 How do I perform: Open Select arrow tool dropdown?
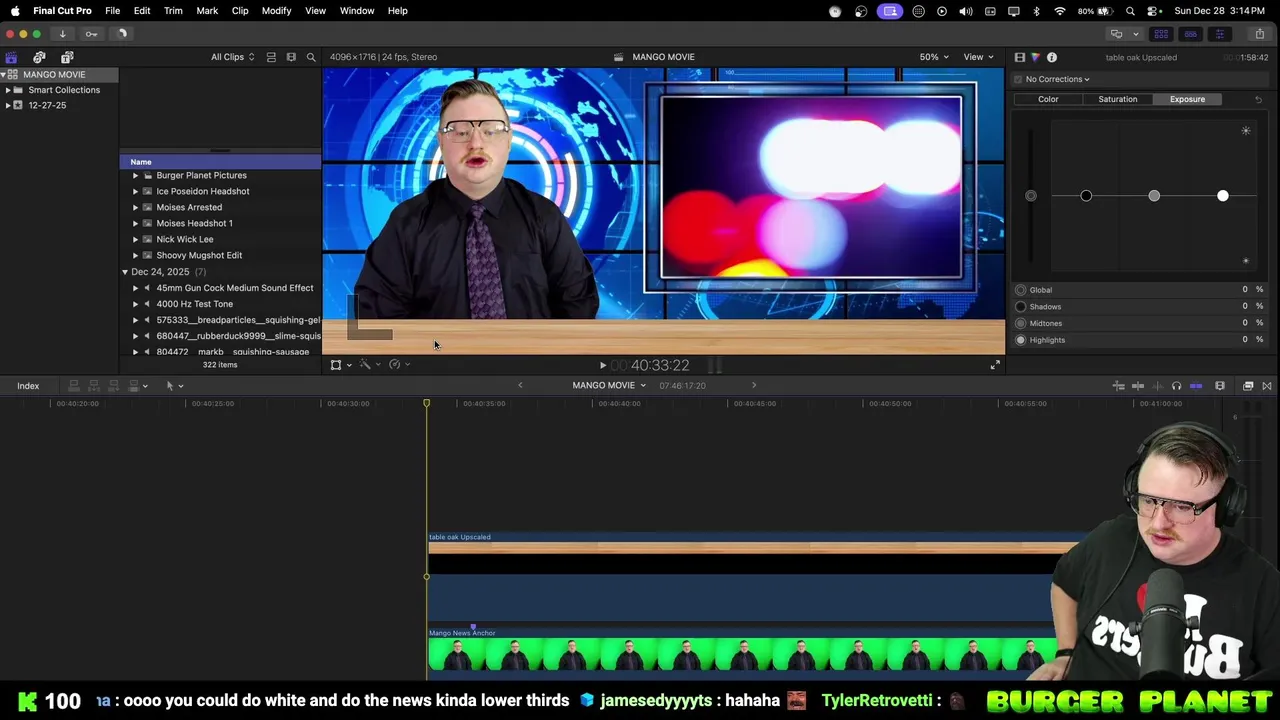point(174,386)
